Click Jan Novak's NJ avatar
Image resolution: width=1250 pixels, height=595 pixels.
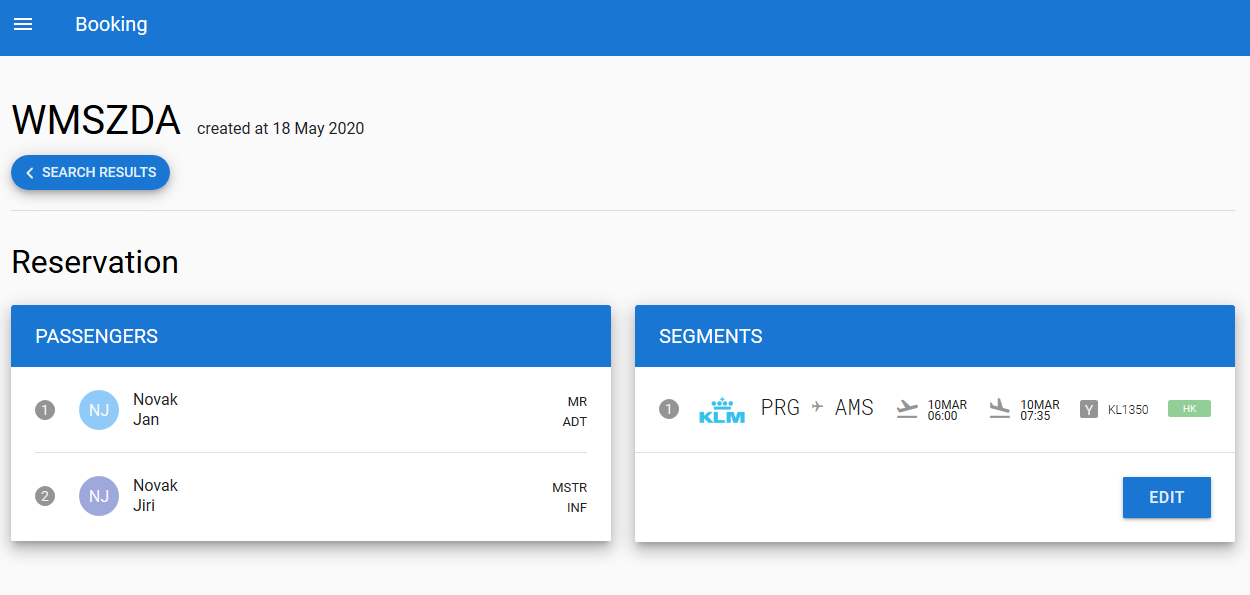(99, 410)
